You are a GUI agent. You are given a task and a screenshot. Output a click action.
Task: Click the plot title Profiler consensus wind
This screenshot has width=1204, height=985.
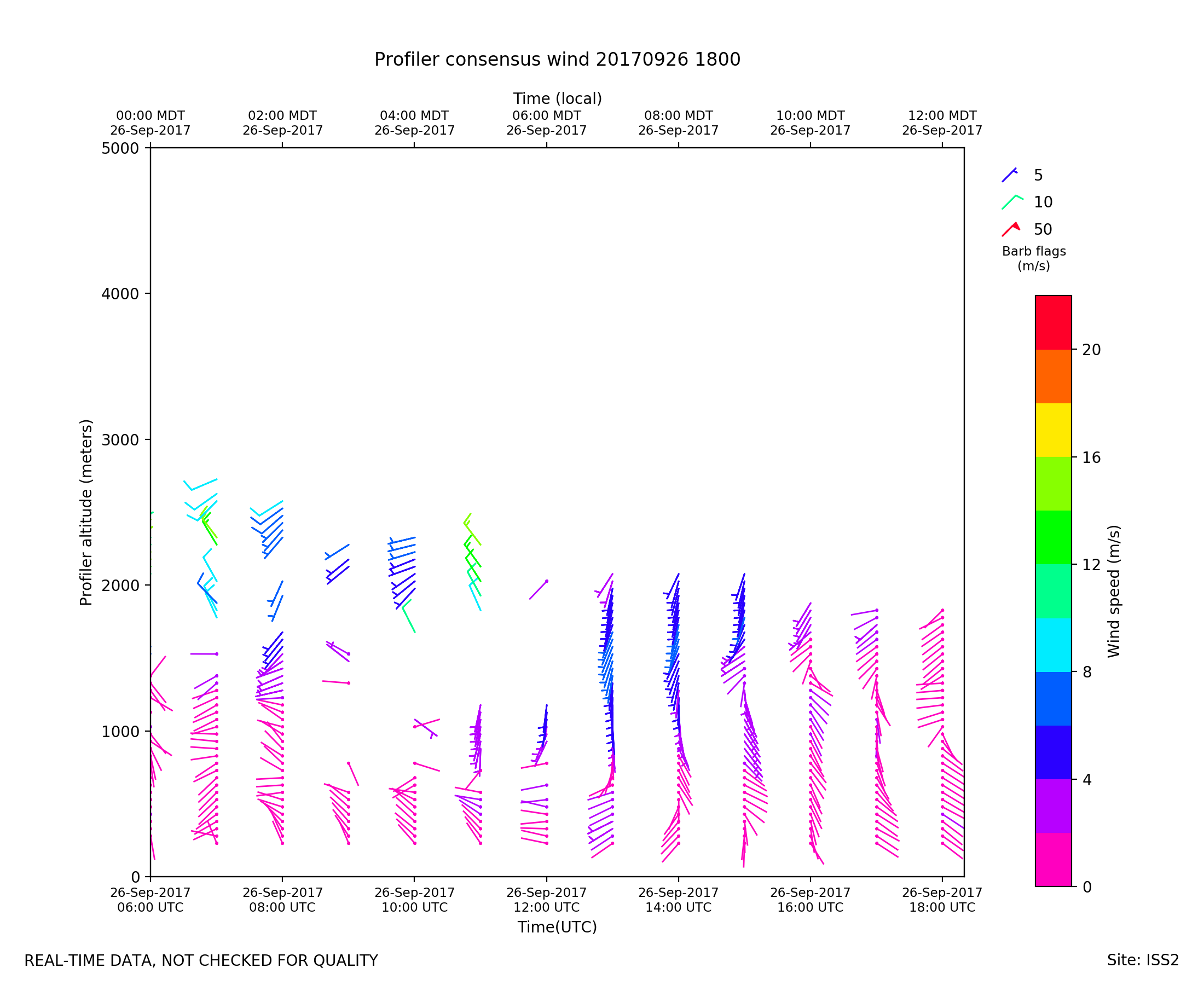tap(557, 60)
